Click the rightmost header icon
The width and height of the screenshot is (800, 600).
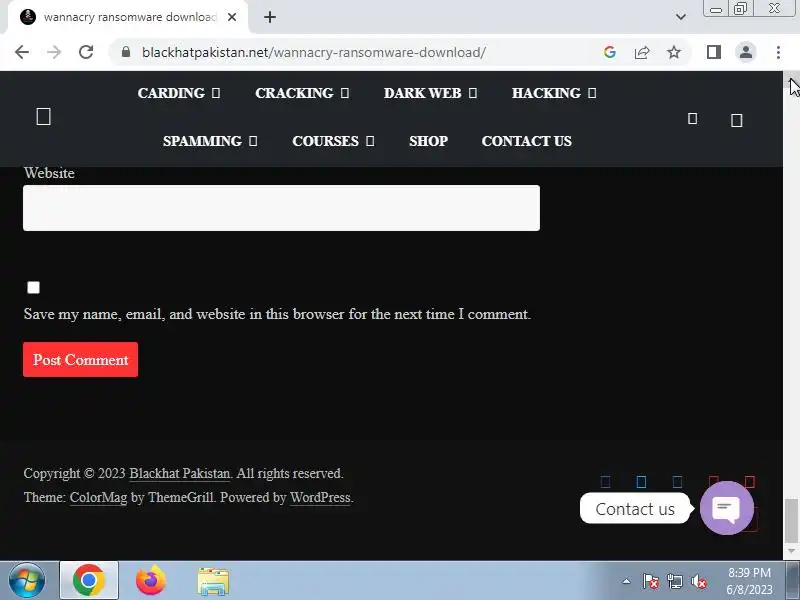(736, 120)
